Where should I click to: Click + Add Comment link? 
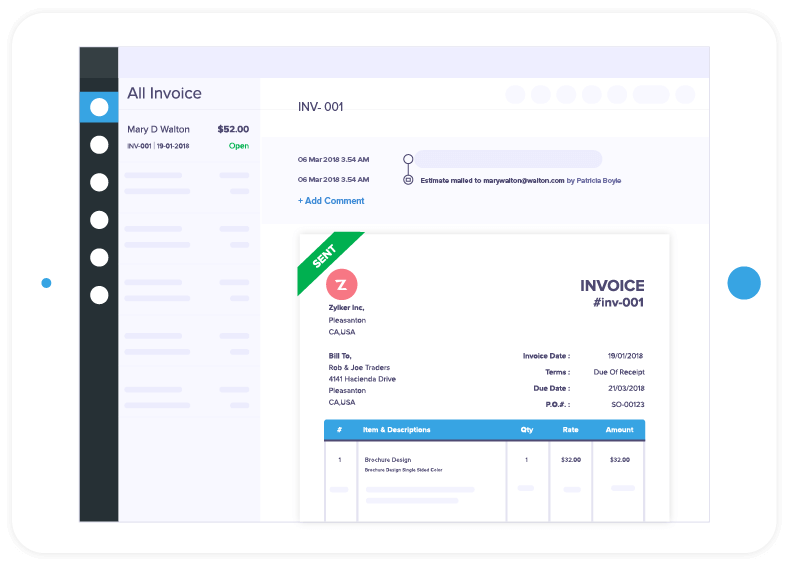coord(331,201)
